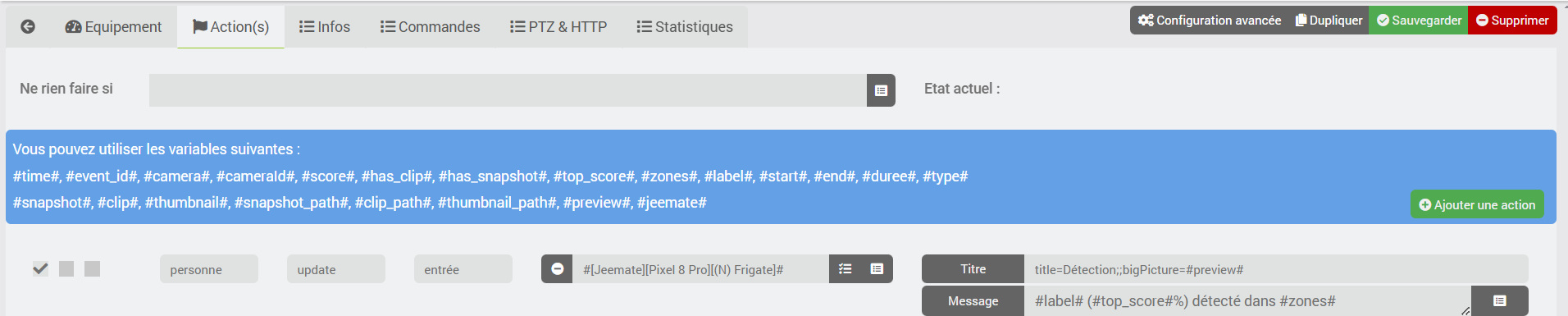Open Configuration avancée
This screenshot has height=316, width=1568.
pos(1209,21)
